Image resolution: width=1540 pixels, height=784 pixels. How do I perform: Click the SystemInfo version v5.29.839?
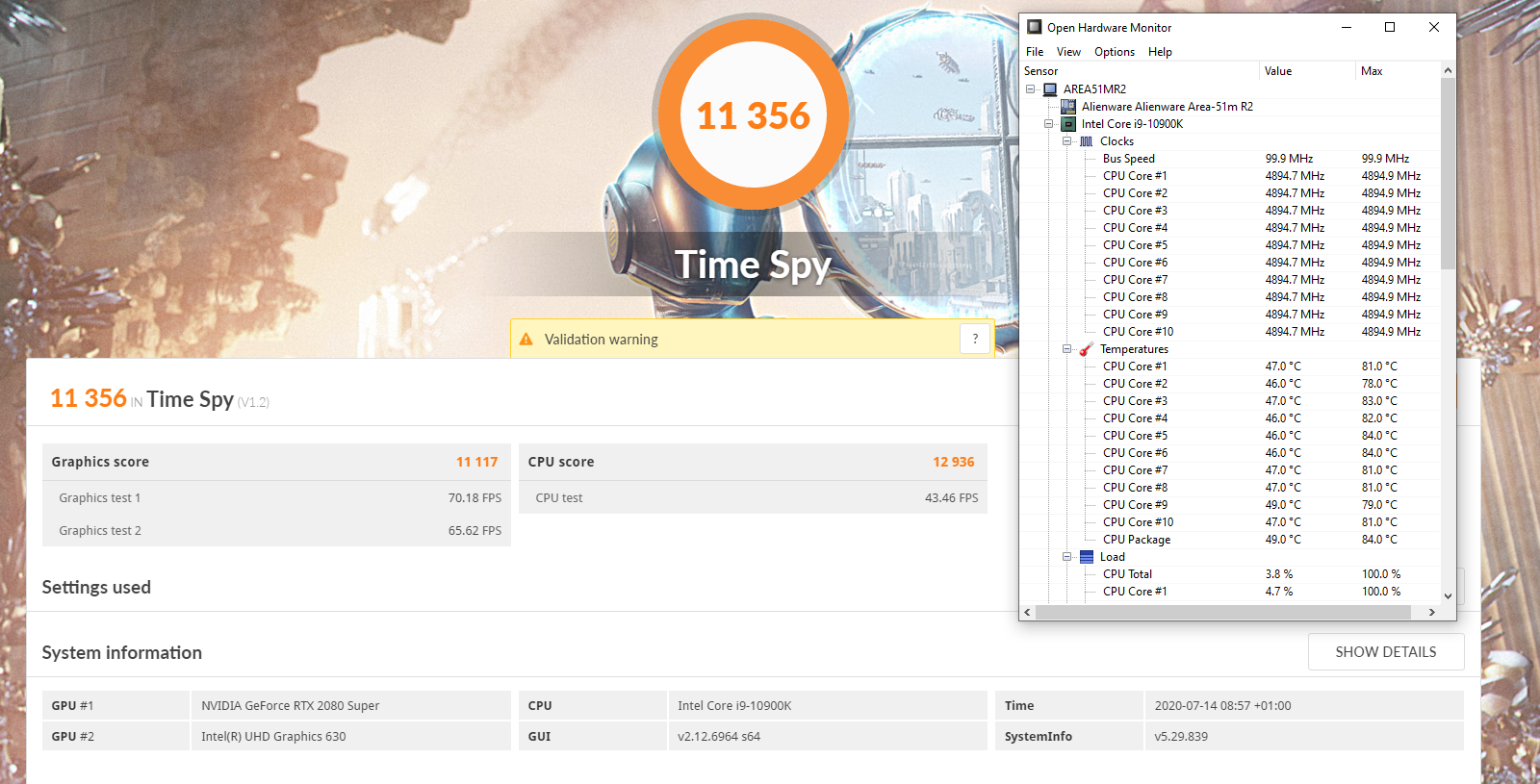click(x=1181, y=736)
